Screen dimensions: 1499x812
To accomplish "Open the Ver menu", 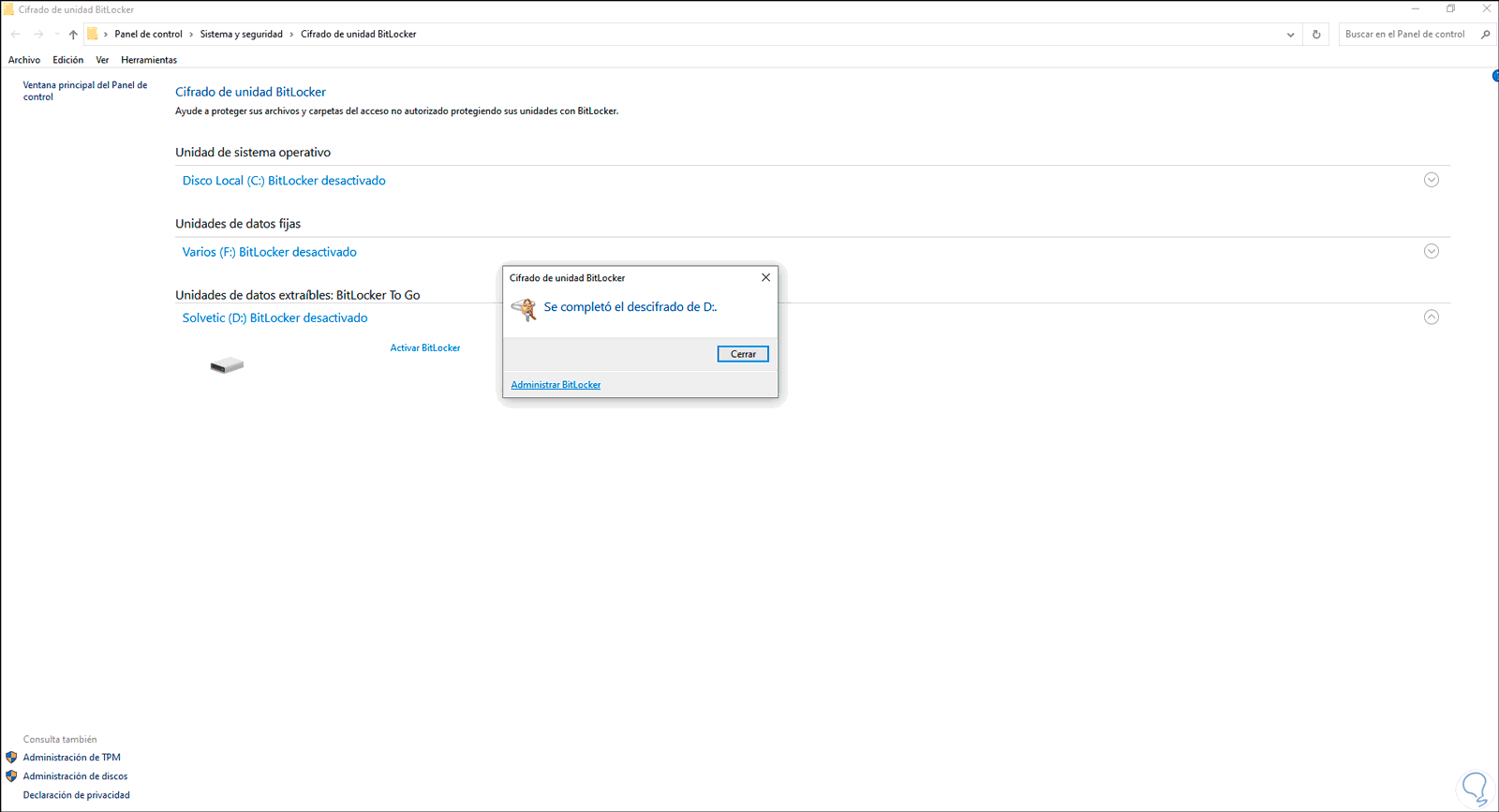I will (102, 60).
